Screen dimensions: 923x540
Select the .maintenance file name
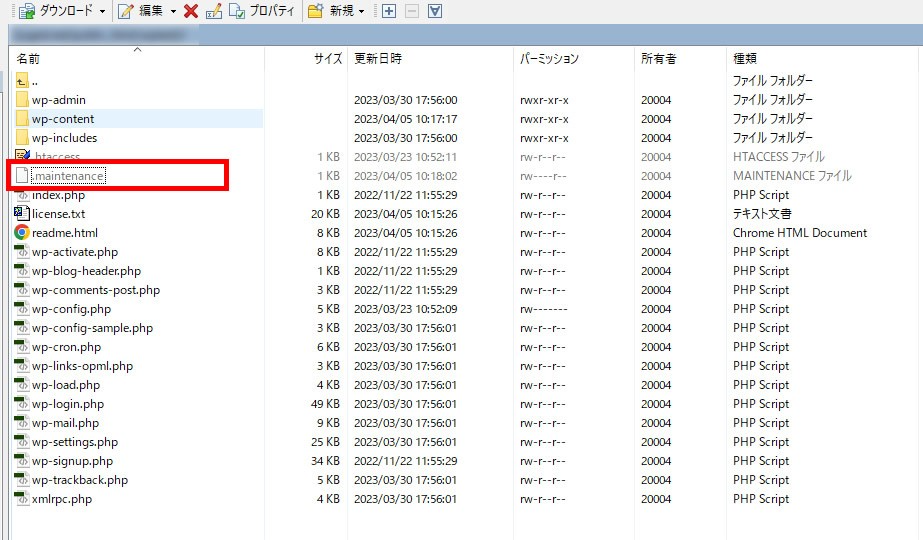click(68, 175)
